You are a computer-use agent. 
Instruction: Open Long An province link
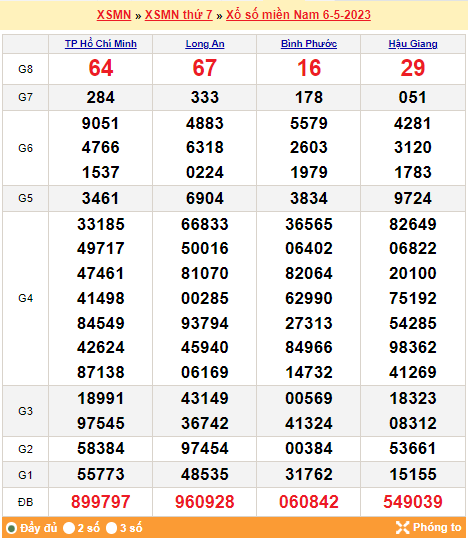pos(205,44)
